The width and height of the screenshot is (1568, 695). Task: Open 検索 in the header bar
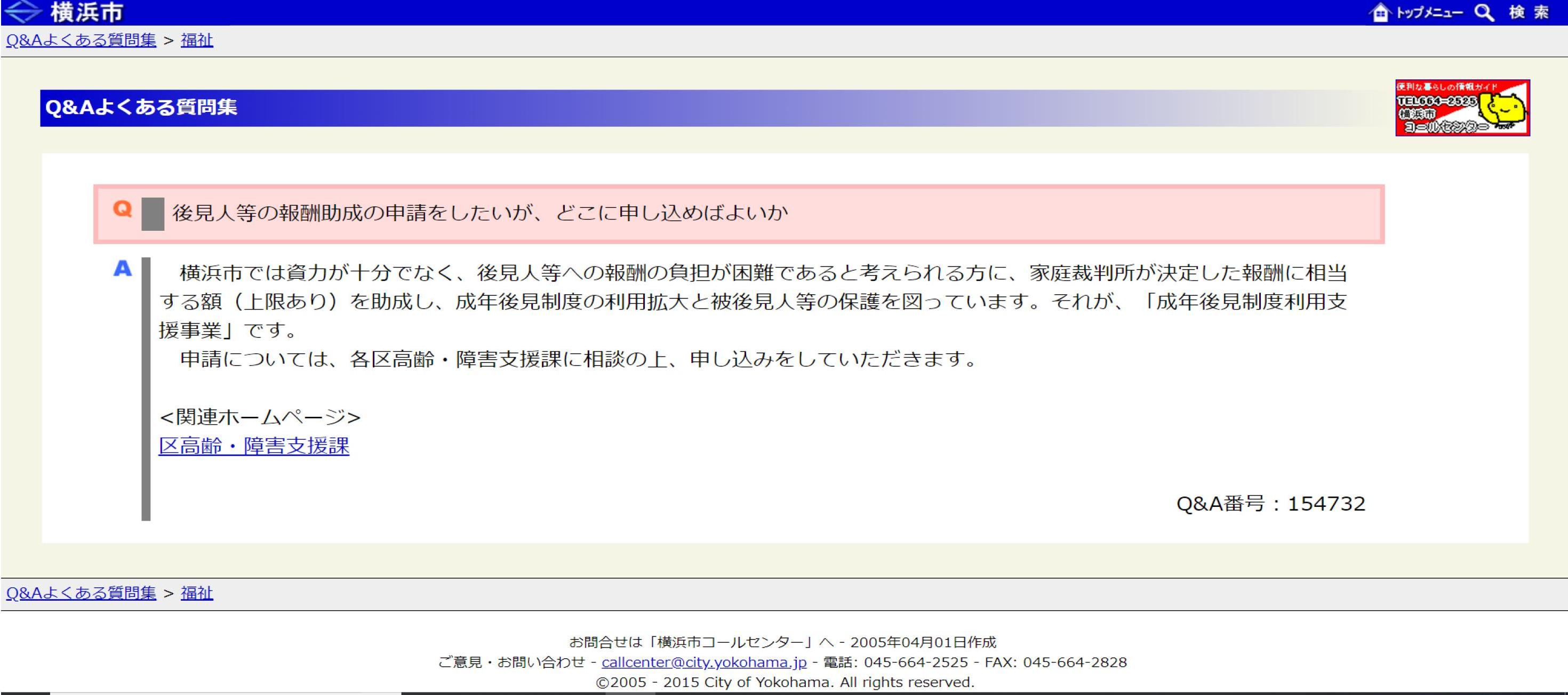click(1529, 12)
